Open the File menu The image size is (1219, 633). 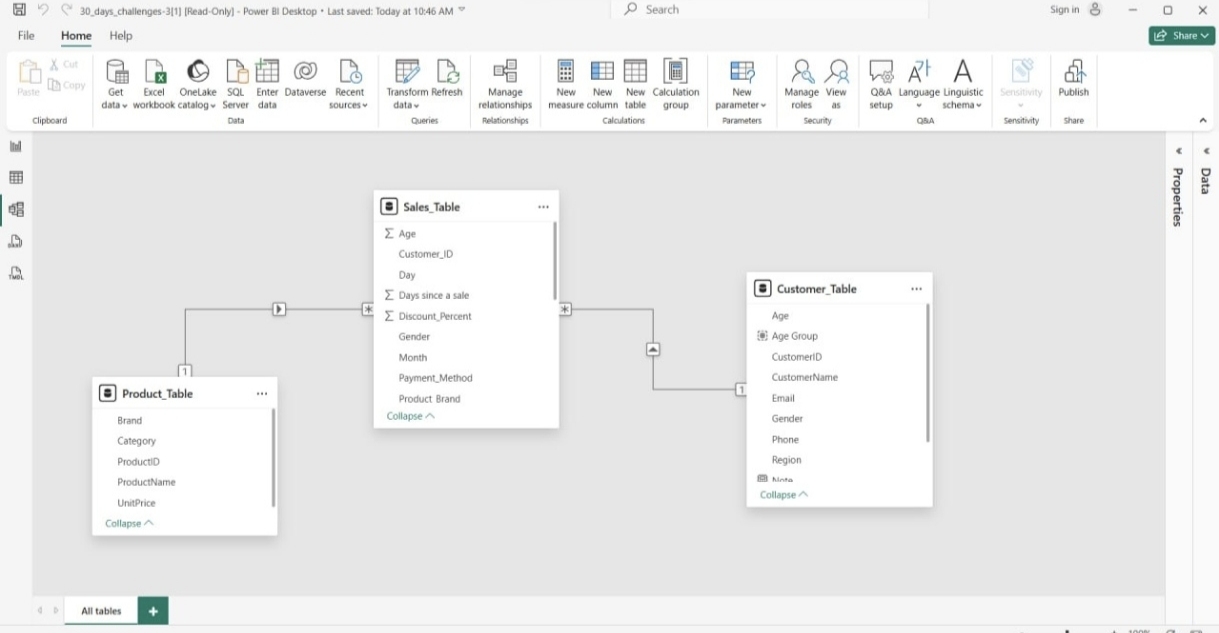coord(26,36)
